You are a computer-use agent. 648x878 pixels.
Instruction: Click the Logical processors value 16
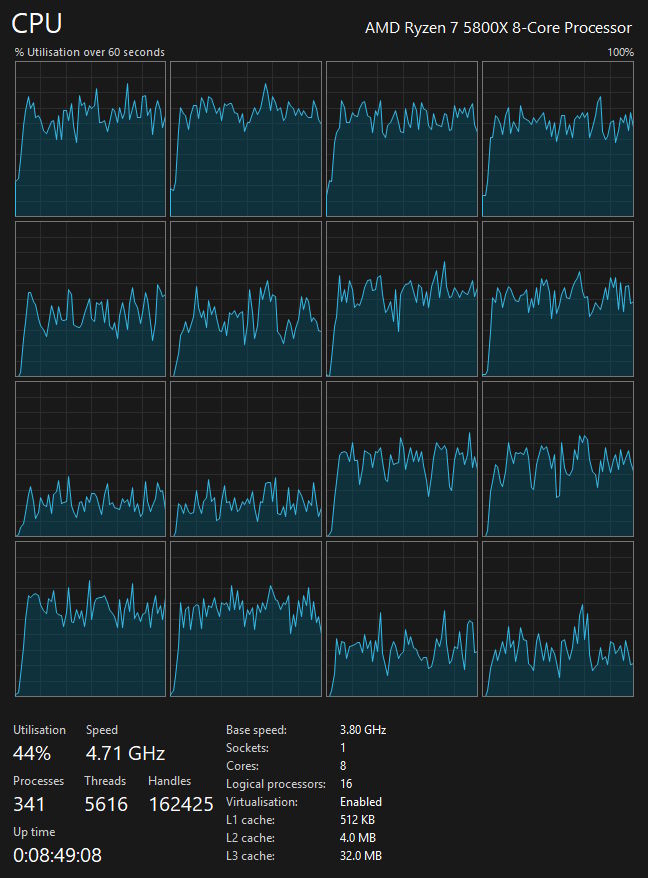[x=346, y=783]
